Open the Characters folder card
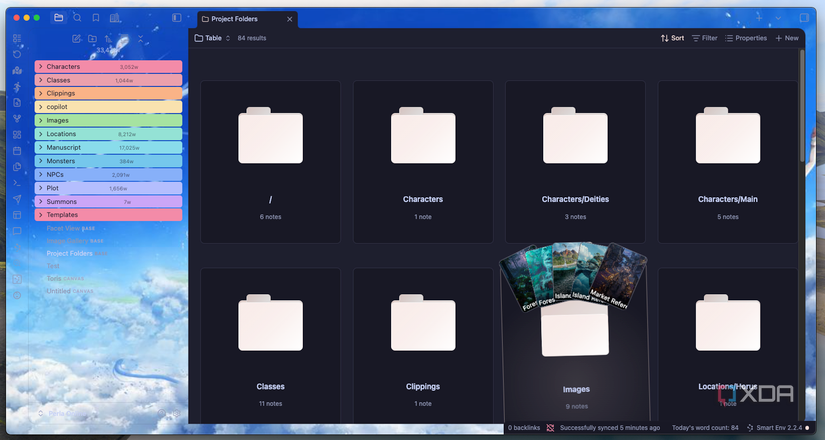 (423, 162)
